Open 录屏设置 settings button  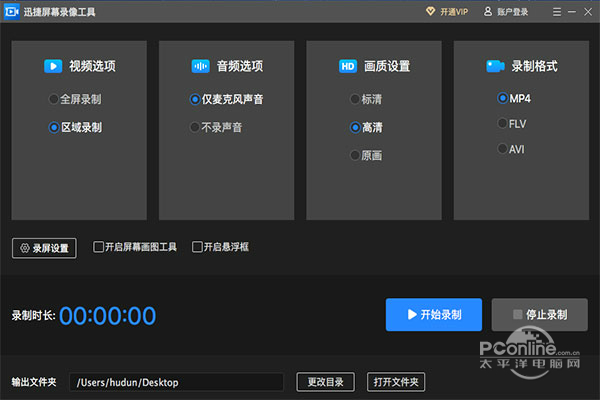coord(44,248)
